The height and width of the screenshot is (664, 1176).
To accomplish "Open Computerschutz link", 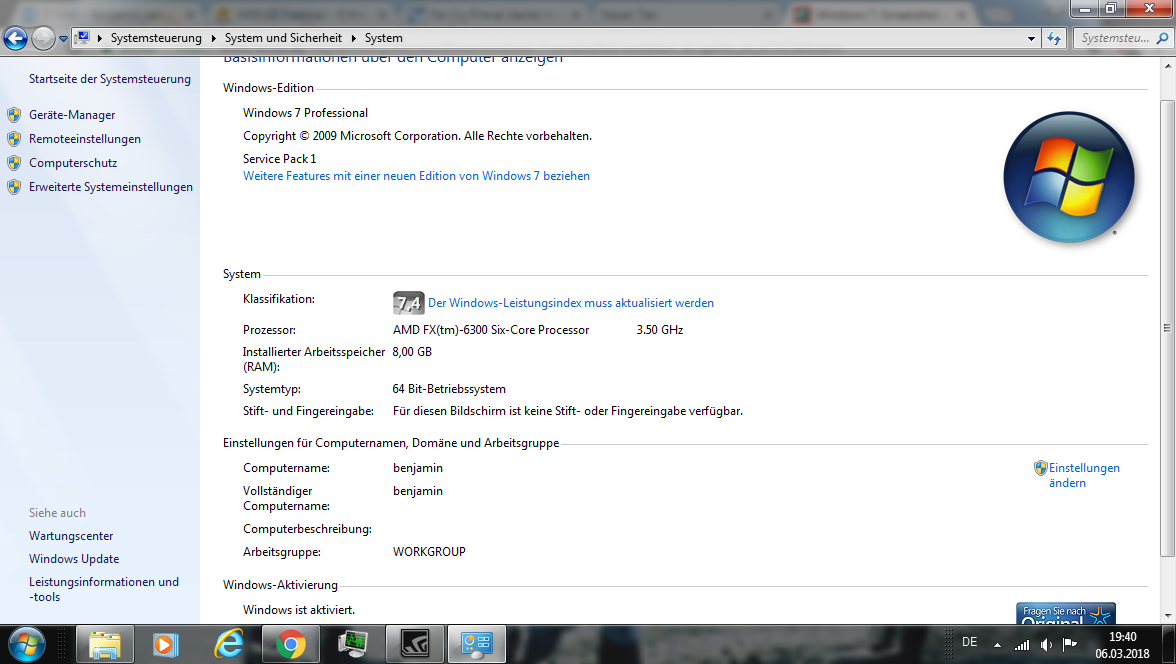I will point(73,163).
